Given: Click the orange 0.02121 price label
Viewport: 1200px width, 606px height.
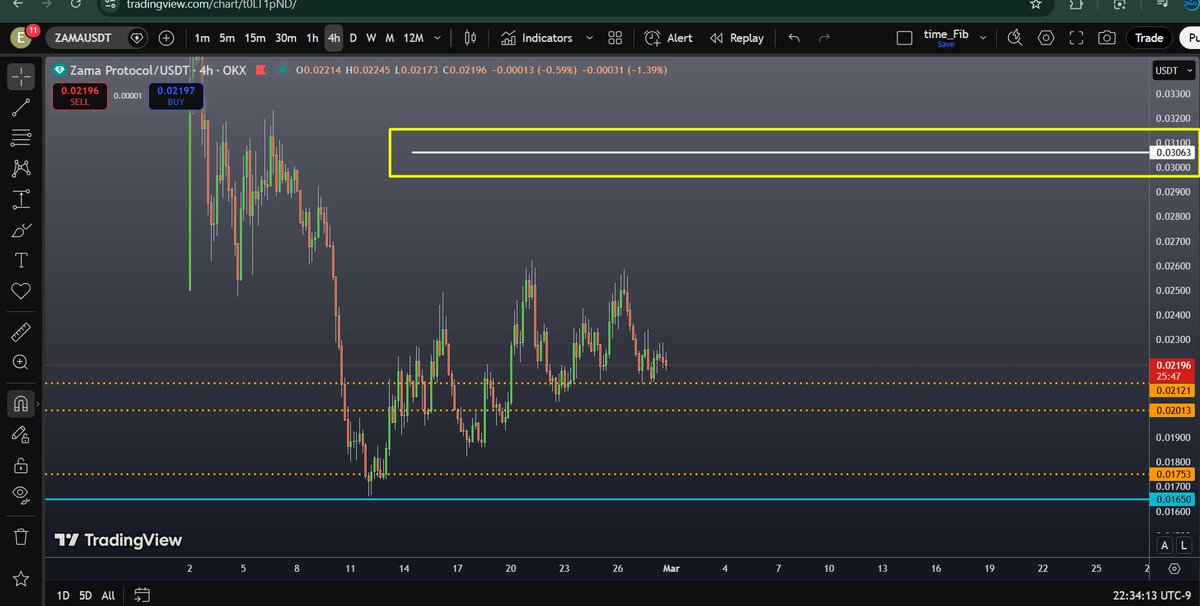Looking at the screenshot, I should coord(1173,391).
